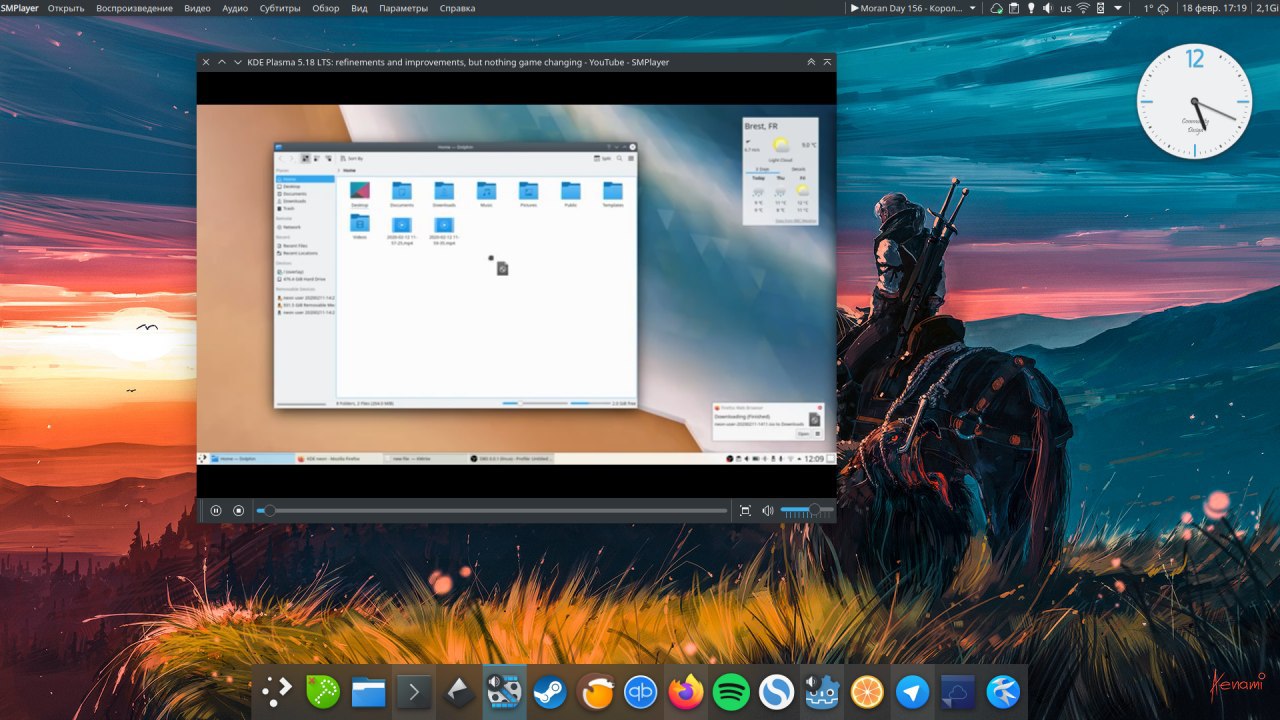This screenshot has width=1280, height=720.
Task: Launch Steam from the dock
Action: click(x=549, y=692)
